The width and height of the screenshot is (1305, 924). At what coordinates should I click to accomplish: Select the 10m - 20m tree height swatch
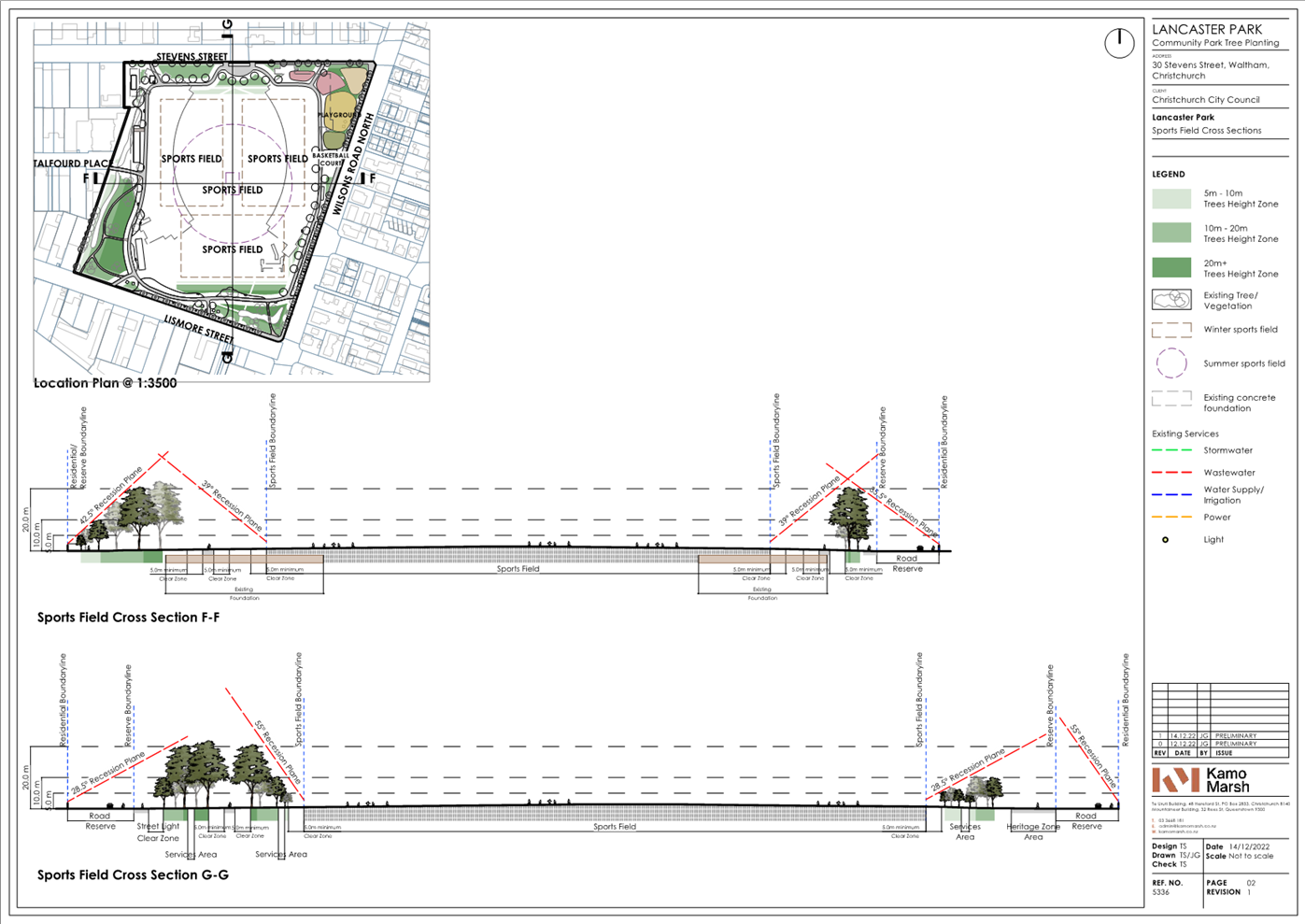[x=1171, y=233]
